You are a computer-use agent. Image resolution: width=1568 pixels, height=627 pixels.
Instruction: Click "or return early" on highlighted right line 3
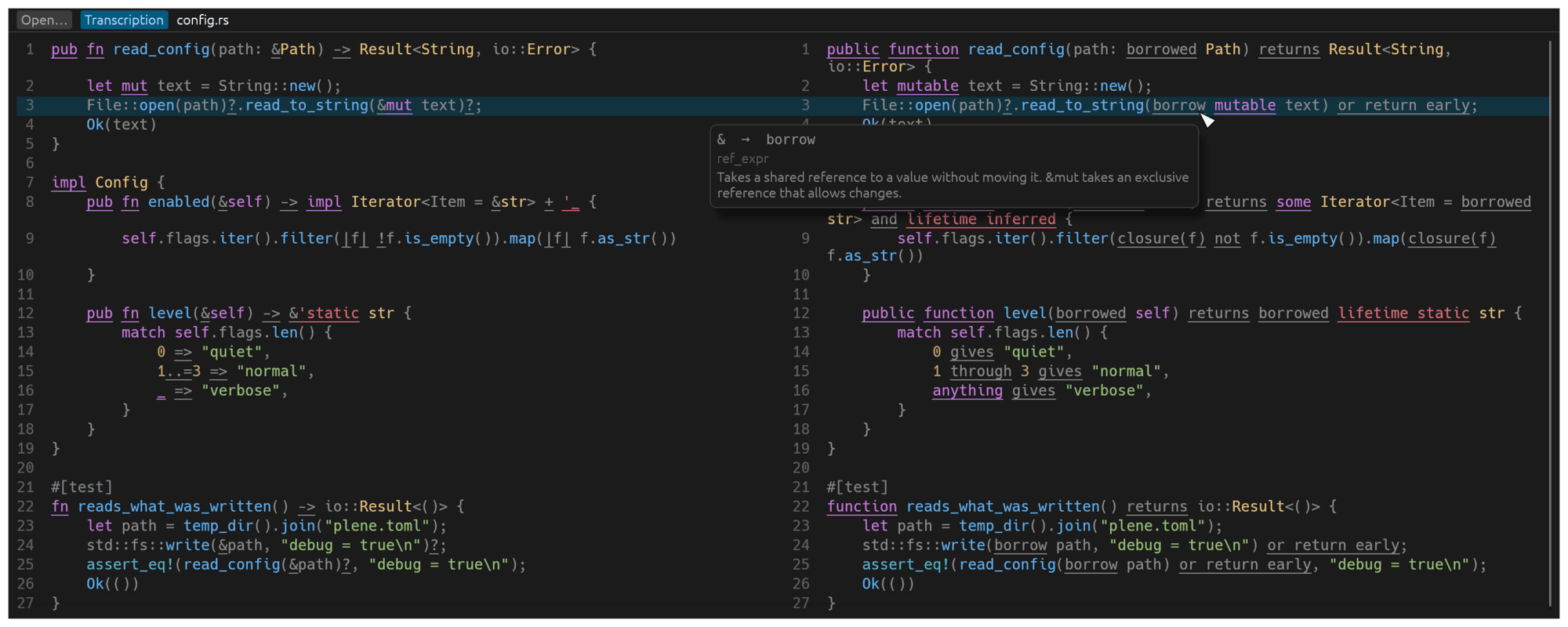(x=1403, y=105)
